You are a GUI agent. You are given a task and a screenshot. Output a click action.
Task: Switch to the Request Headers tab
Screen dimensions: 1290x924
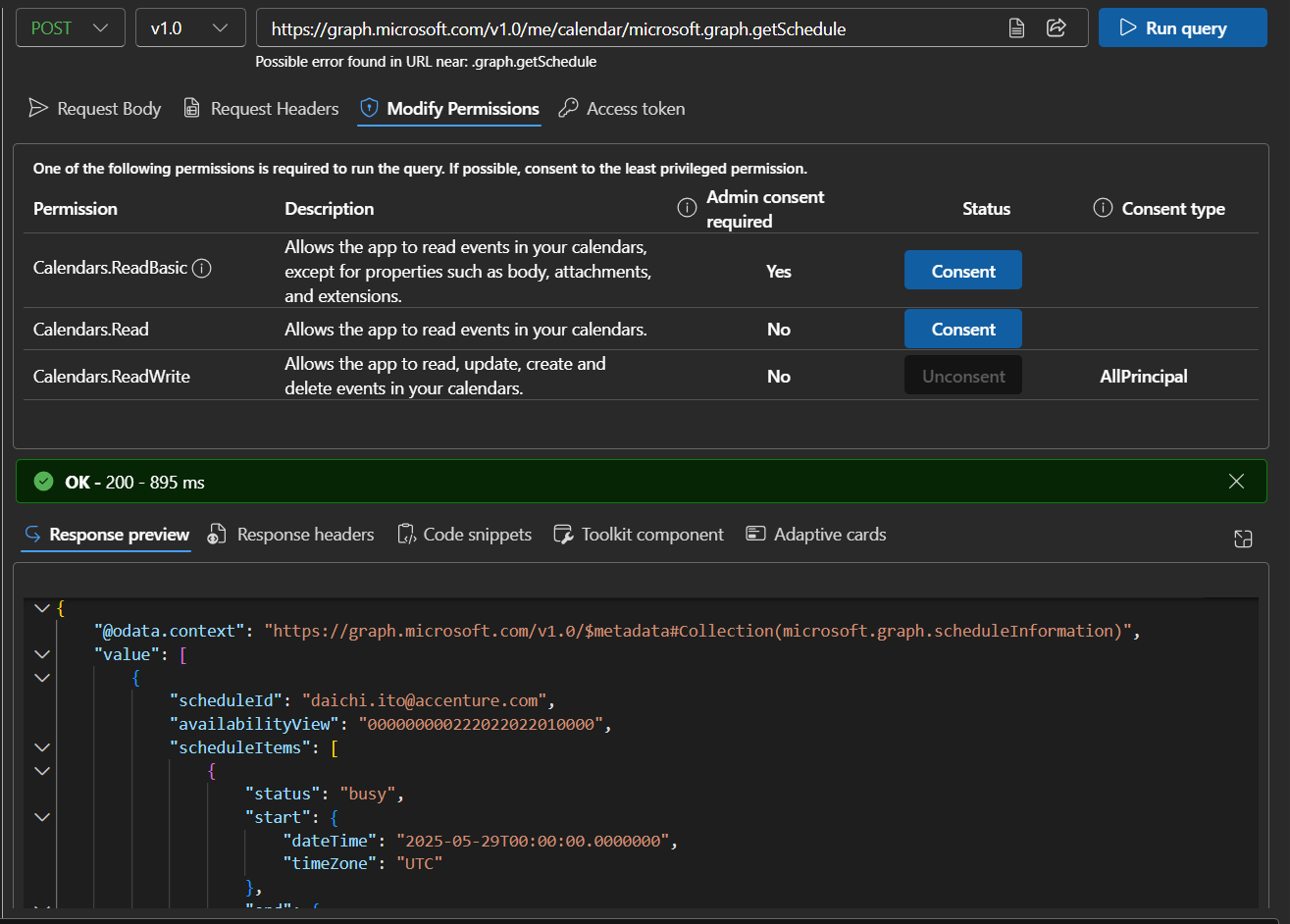pyautogui.click(x=261, y=109)
